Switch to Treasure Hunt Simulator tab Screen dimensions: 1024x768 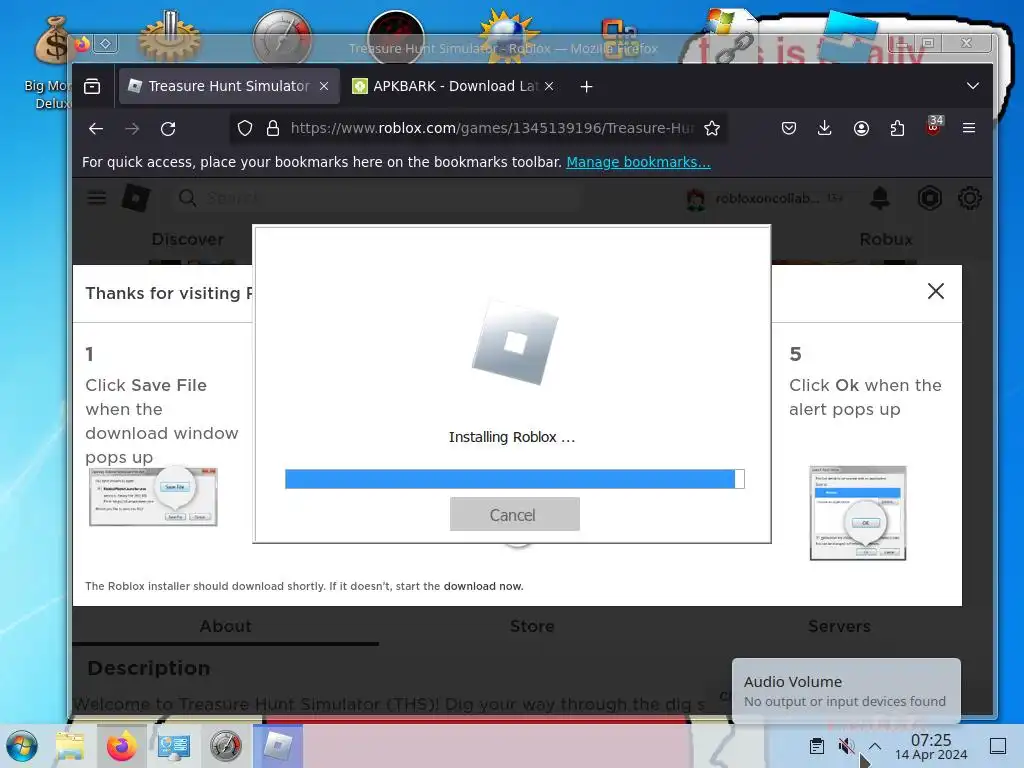229,86
